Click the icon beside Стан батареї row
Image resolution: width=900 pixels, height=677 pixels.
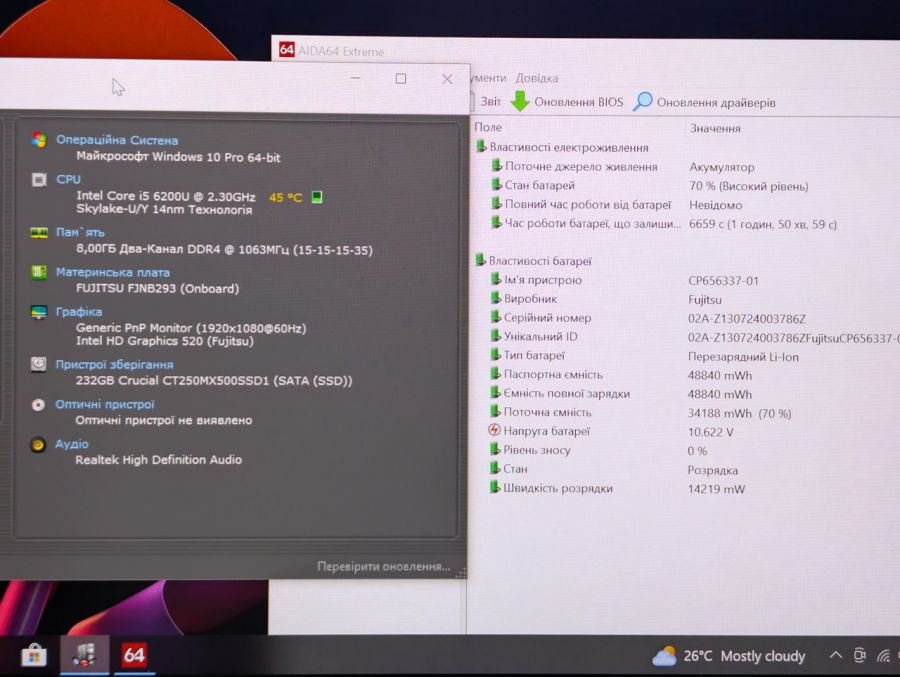(x=496, y=185)
